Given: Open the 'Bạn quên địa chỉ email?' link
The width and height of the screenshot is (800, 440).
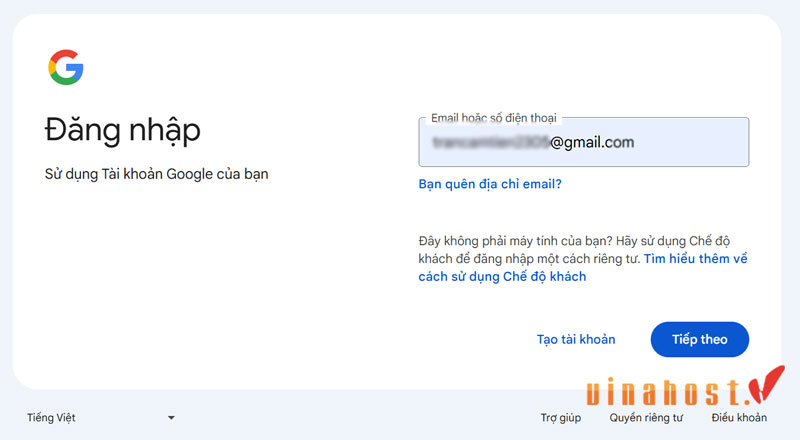Looking at the screenshot, I should point(490,184).
